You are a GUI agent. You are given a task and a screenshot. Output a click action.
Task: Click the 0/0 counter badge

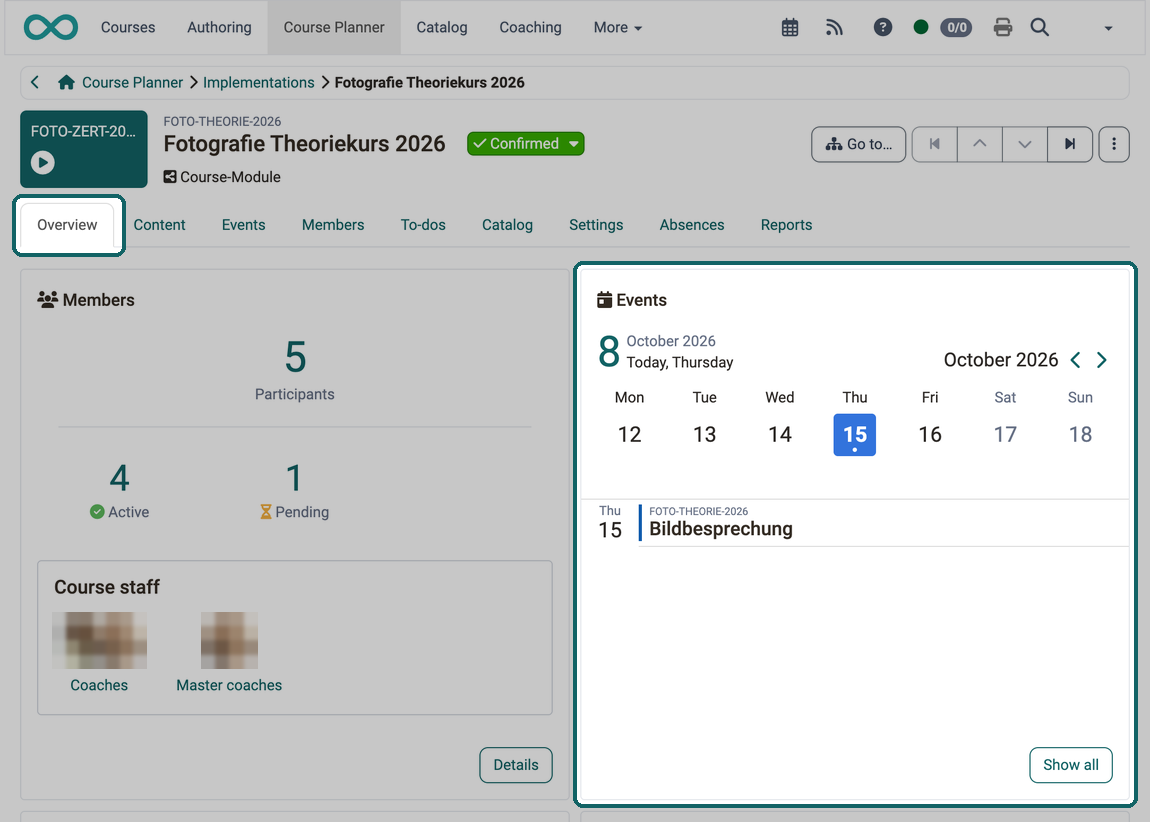[x=956, y=28]
